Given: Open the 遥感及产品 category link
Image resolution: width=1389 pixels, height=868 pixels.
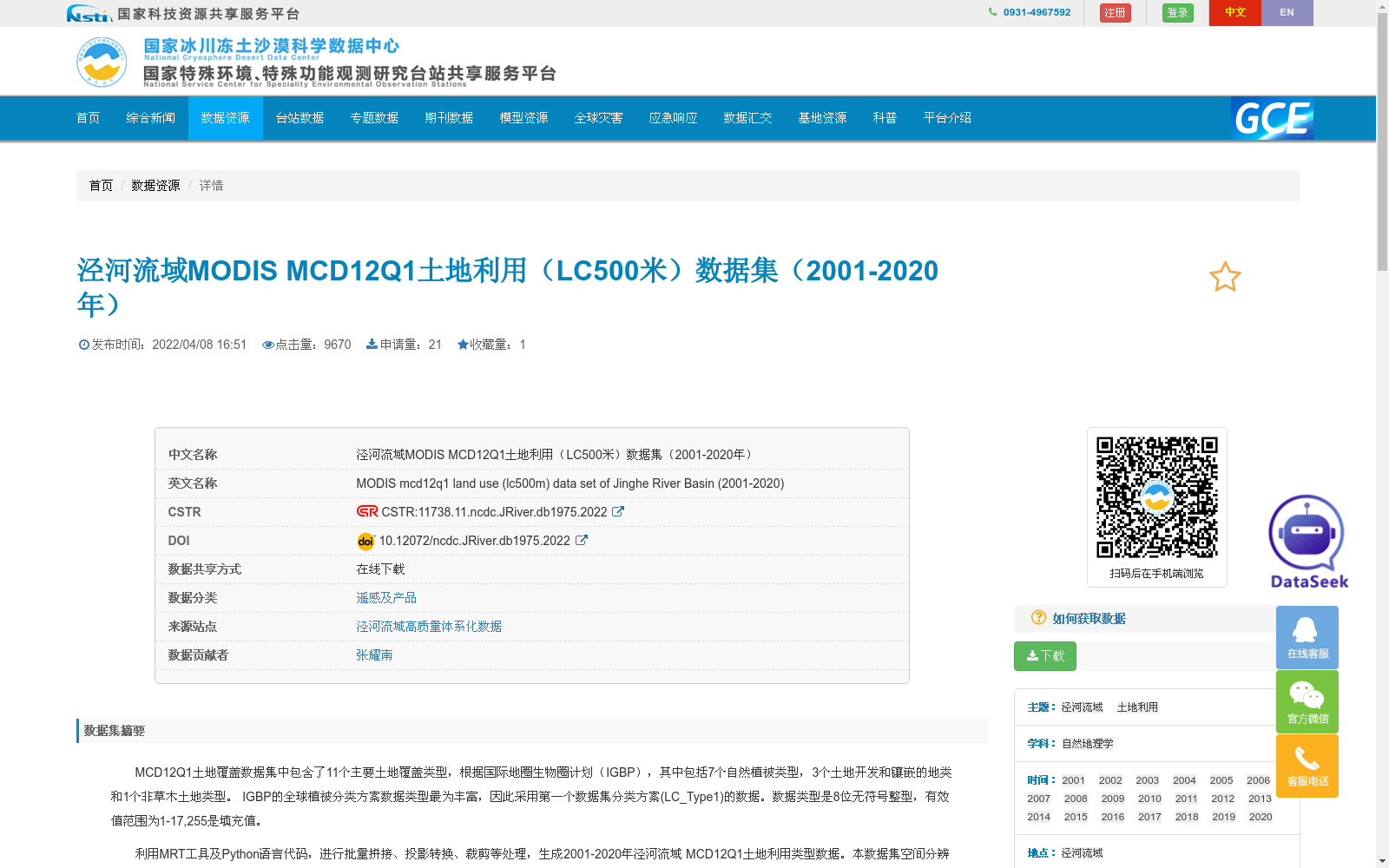Looking at the screenshot, I should coord(386,598).
